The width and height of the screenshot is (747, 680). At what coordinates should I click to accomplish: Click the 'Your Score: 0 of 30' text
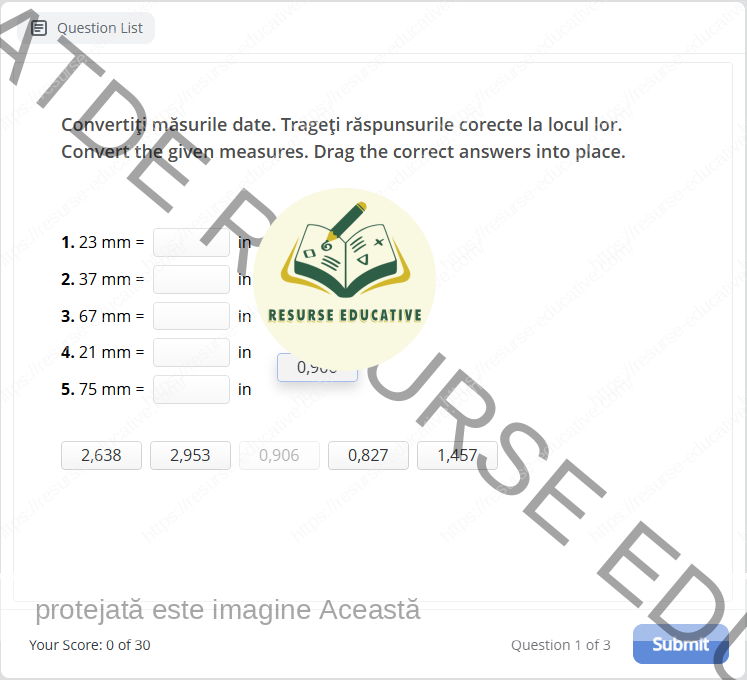[90, 645]
